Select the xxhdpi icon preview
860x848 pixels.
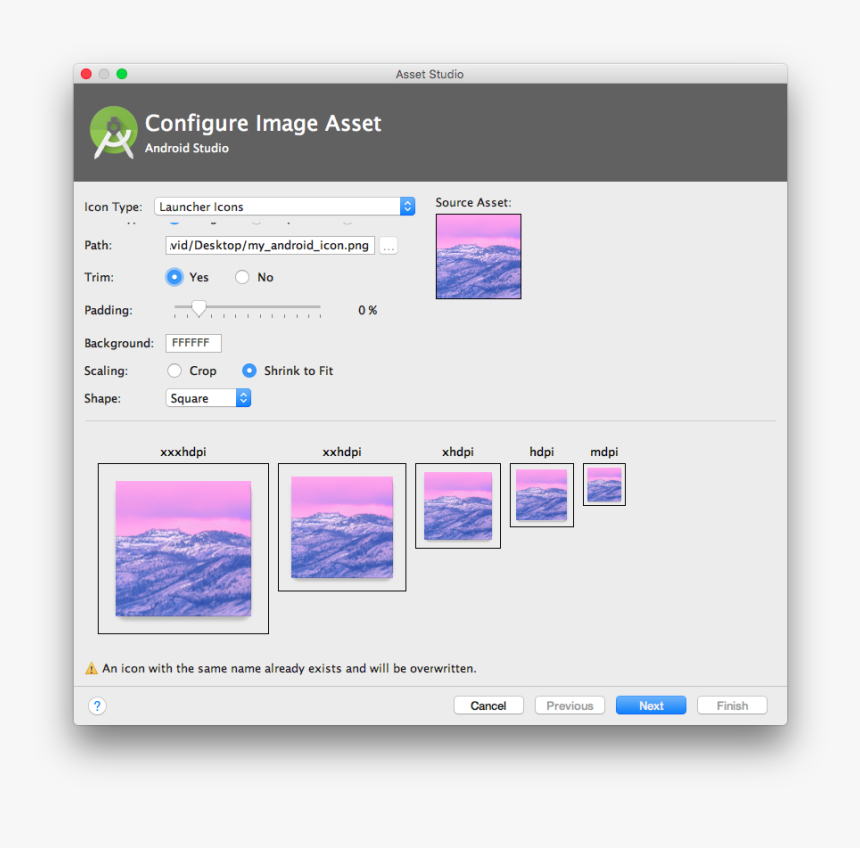click(342, 527)
